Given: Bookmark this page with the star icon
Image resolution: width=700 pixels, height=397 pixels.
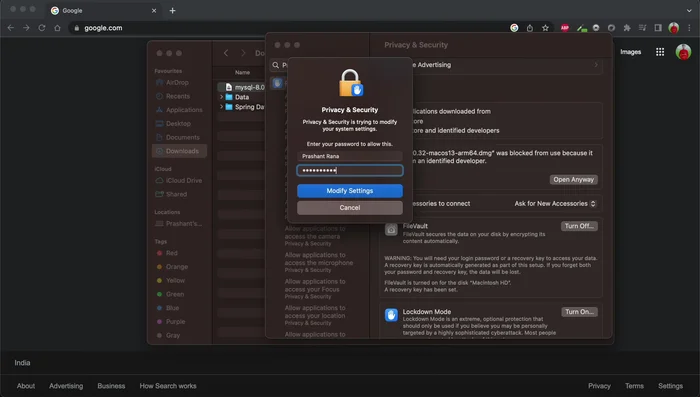Looking at the screenshot, I should (x=546, y=28).
